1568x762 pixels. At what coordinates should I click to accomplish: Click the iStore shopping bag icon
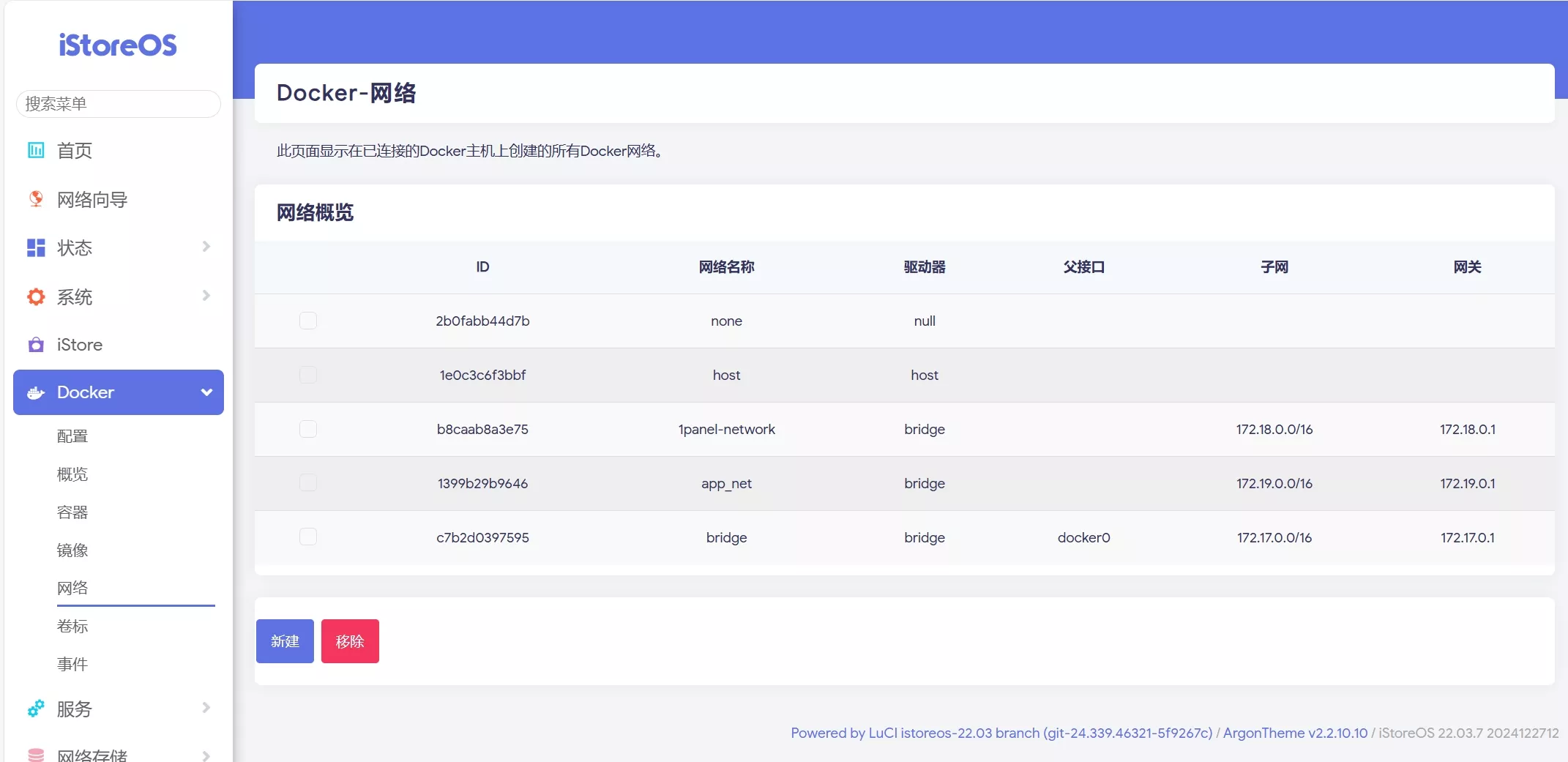36,345
